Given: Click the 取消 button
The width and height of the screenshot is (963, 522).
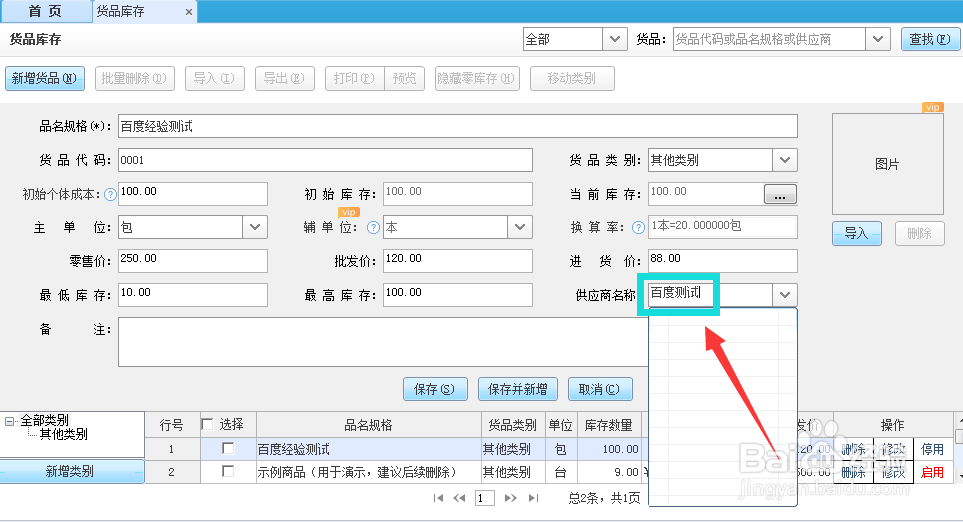Looking at the screenshot, I should (x=600, y=389).
